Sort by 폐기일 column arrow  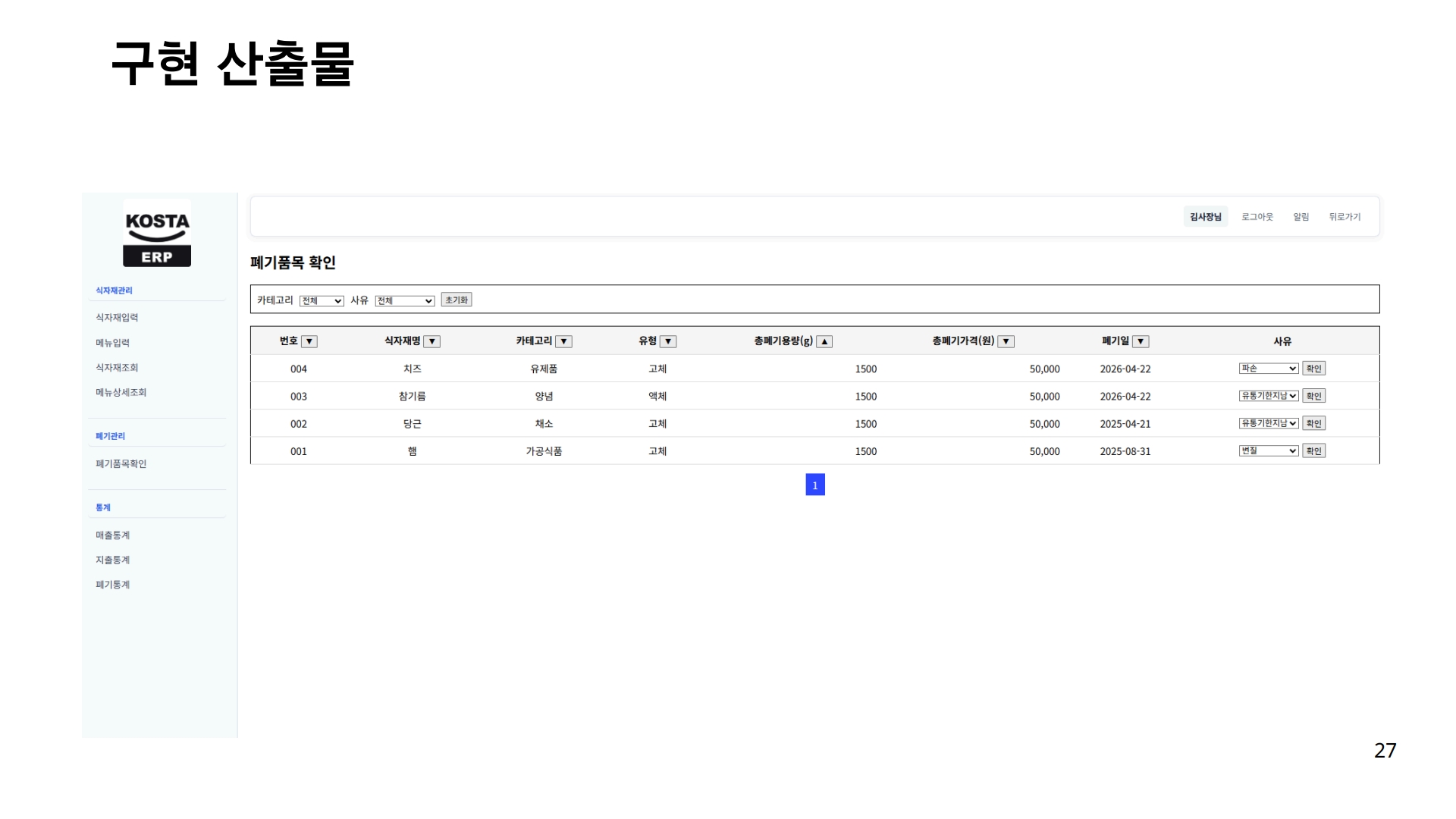pyautogui.click(x=1141, y=342)
